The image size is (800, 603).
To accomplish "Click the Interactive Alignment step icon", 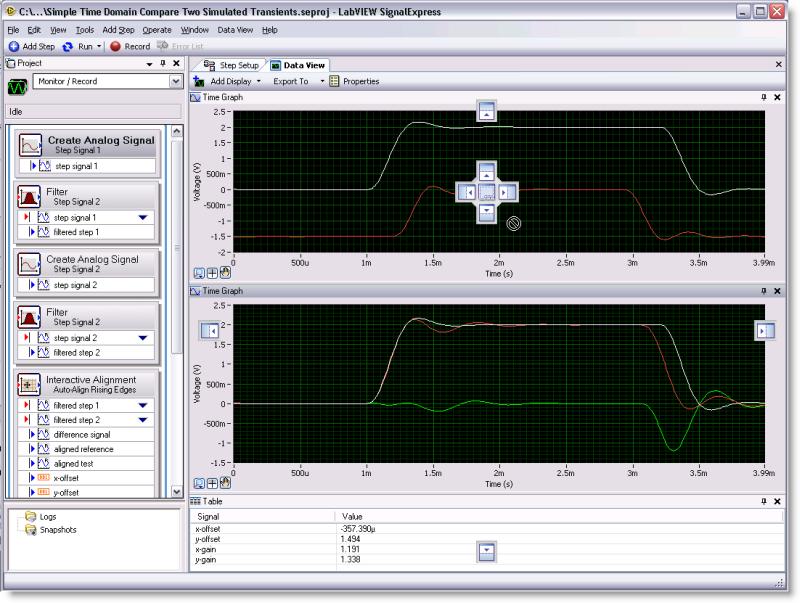I will (x=31, y=386).
